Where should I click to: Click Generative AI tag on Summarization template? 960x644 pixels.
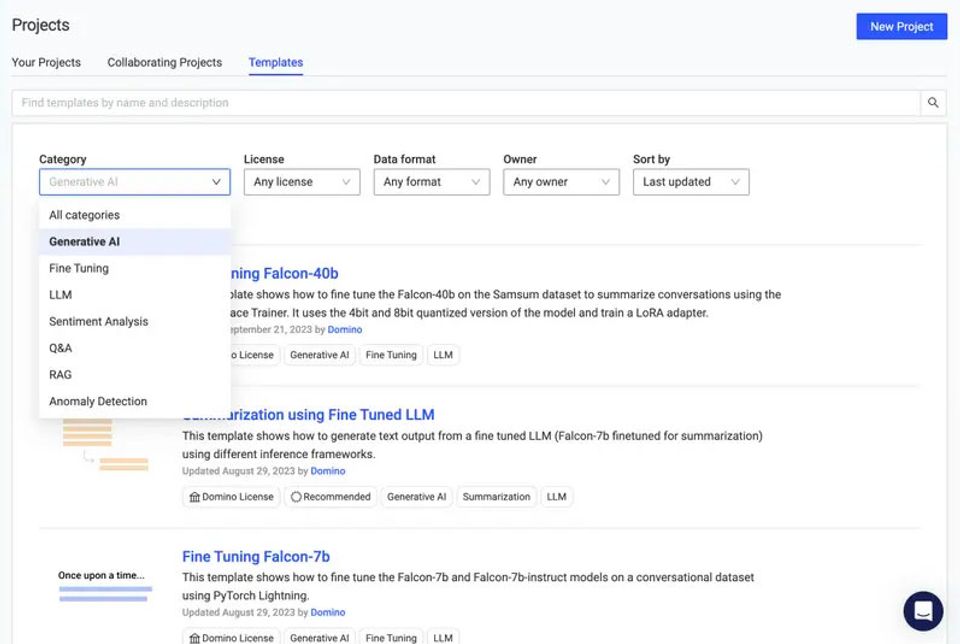tap(416, 496)
